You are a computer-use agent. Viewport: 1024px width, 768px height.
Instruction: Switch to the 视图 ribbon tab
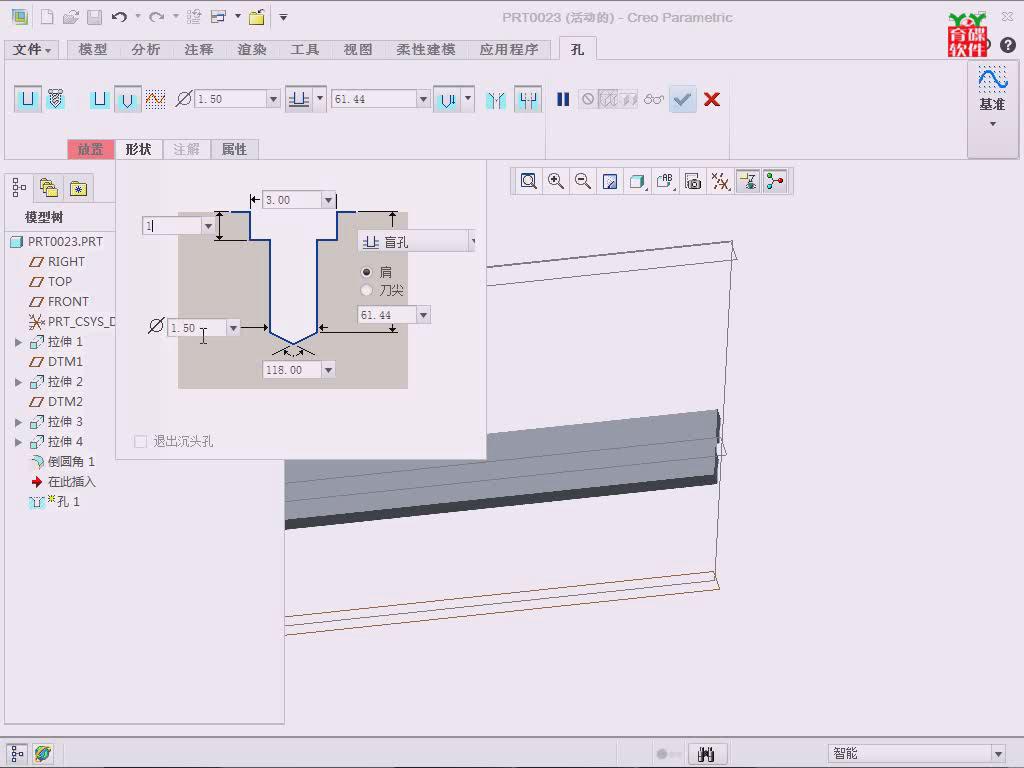358,50
